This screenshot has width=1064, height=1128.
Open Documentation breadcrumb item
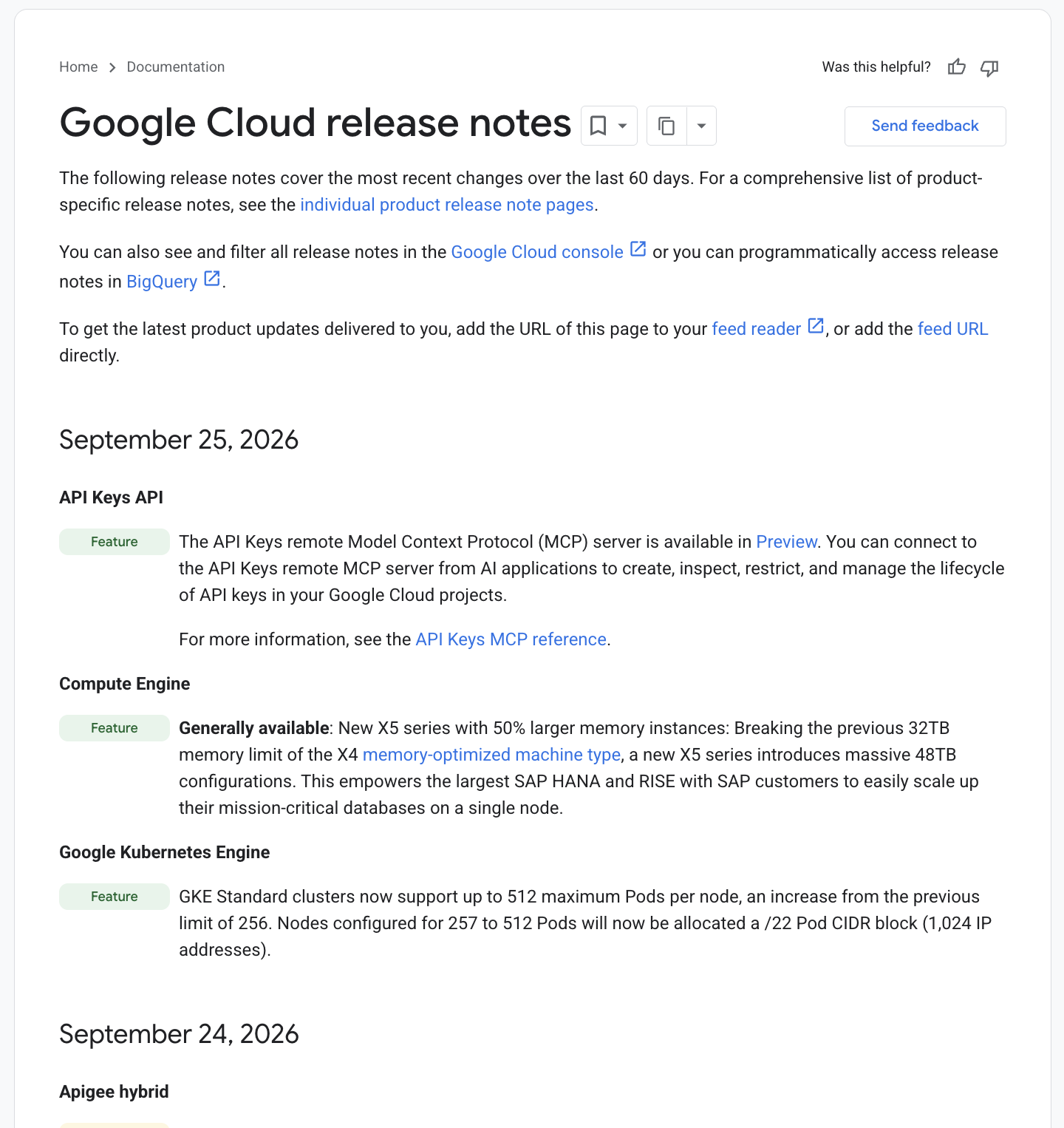point(176,67)
